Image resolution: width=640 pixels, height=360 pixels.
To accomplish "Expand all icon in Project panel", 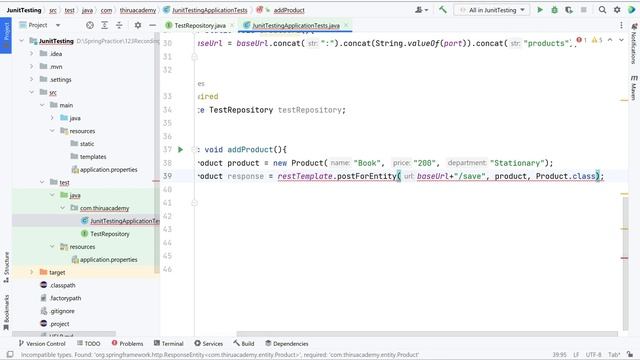I will (x=104, y=25).
